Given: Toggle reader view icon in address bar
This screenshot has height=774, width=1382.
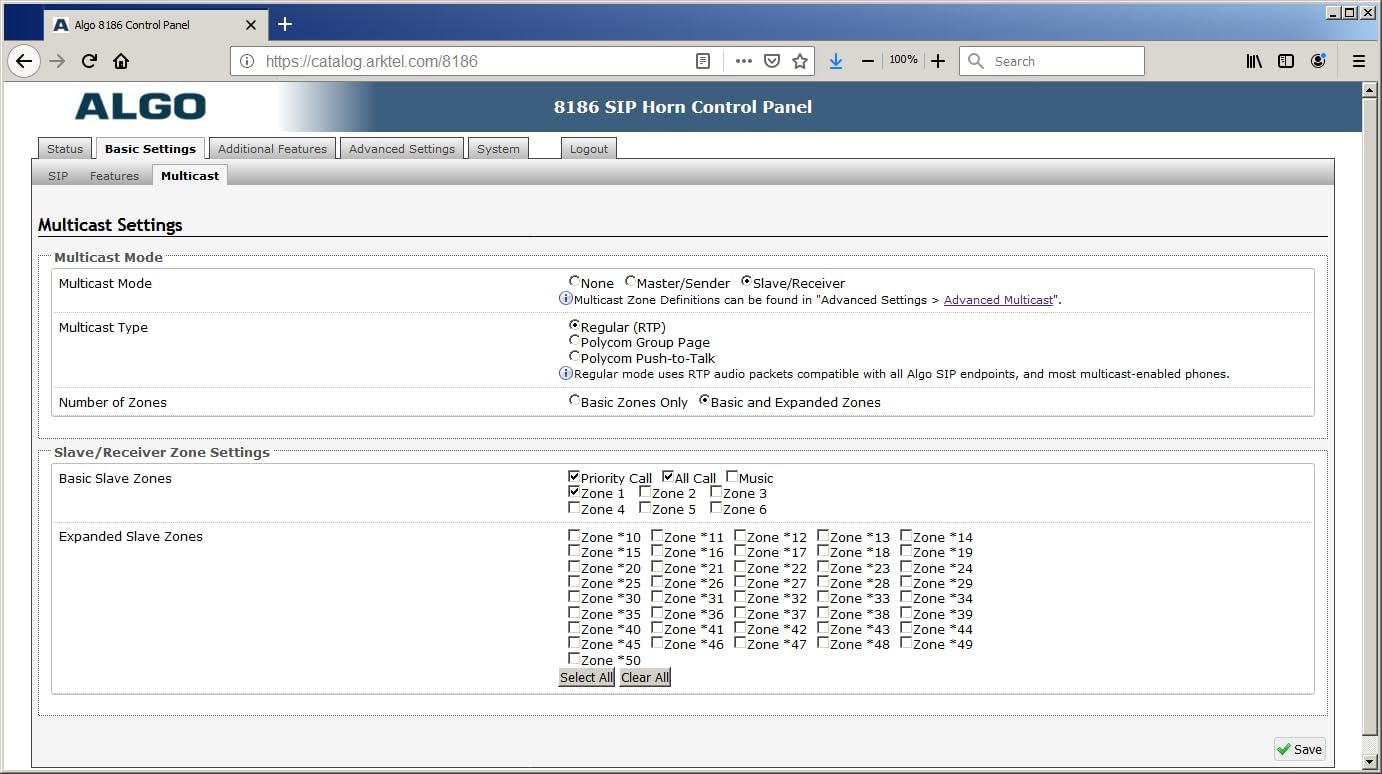Looking at the screenshot, I should [x=703, y=61].
